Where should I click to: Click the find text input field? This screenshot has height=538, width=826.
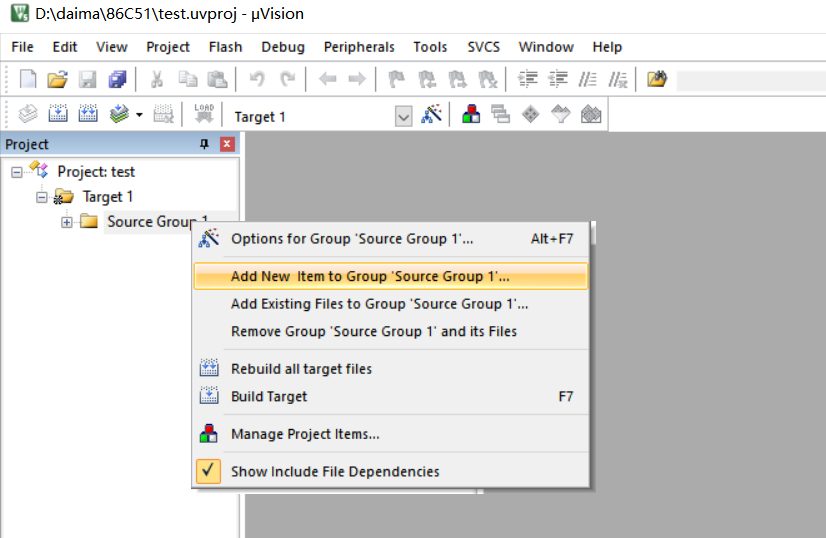(751, 81)
